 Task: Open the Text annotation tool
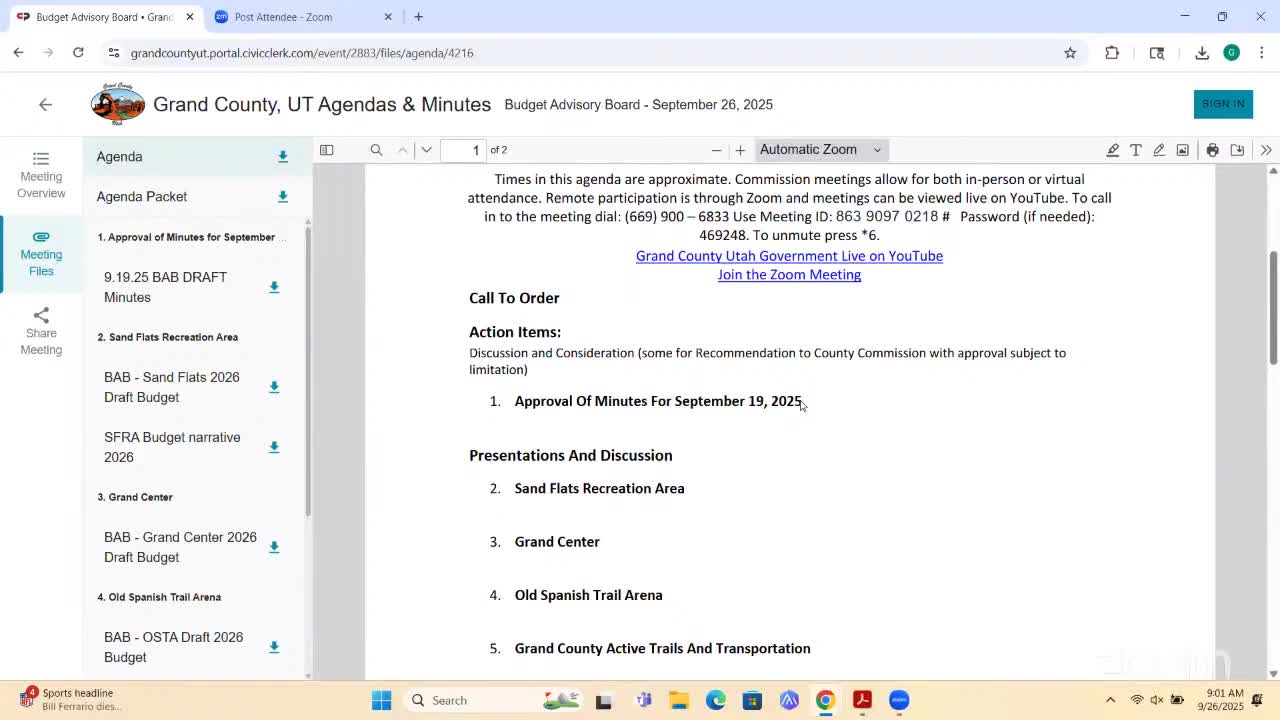pos(1136,149)
